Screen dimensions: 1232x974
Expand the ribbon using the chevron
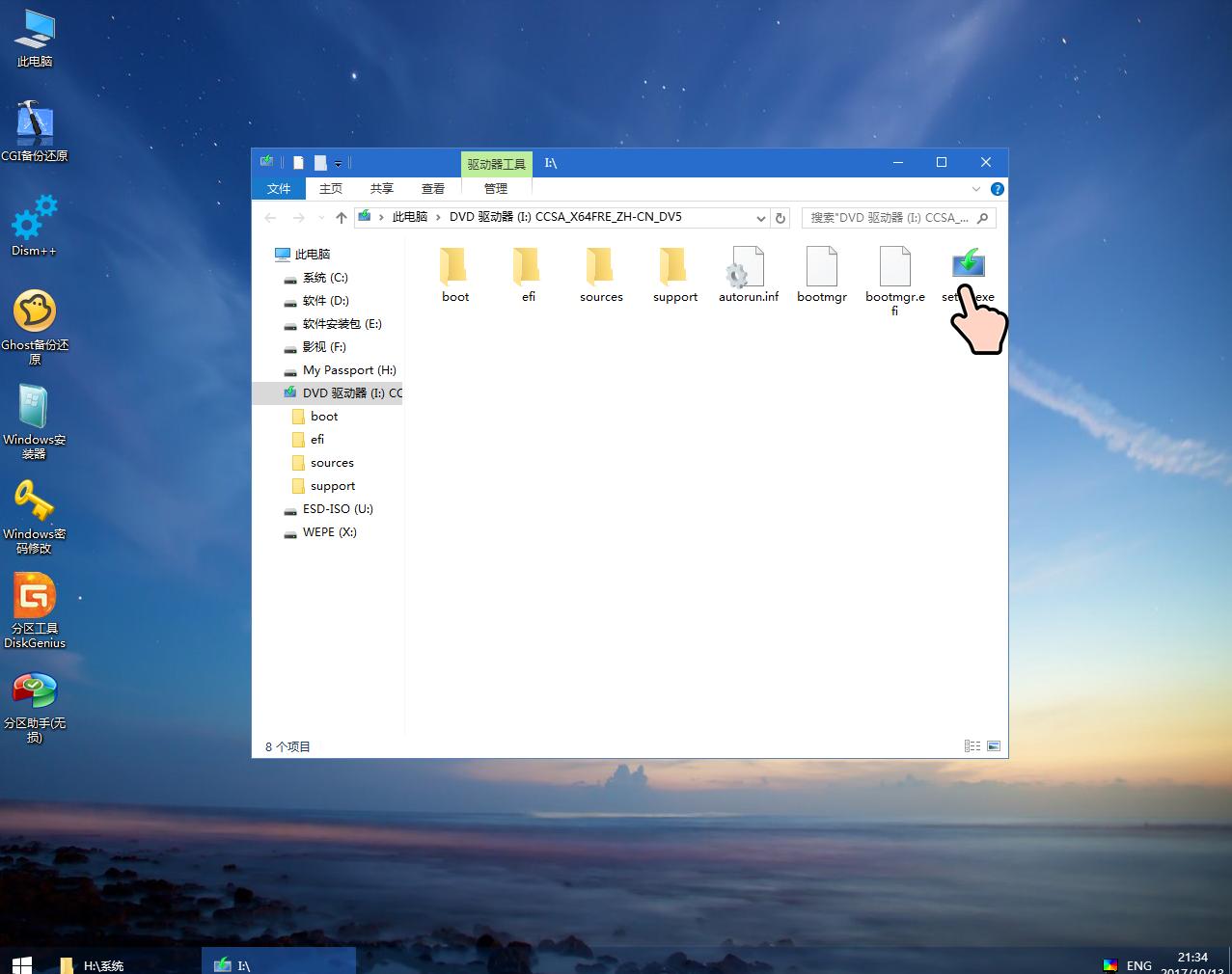pyautogui.click(x=976, y=189)
